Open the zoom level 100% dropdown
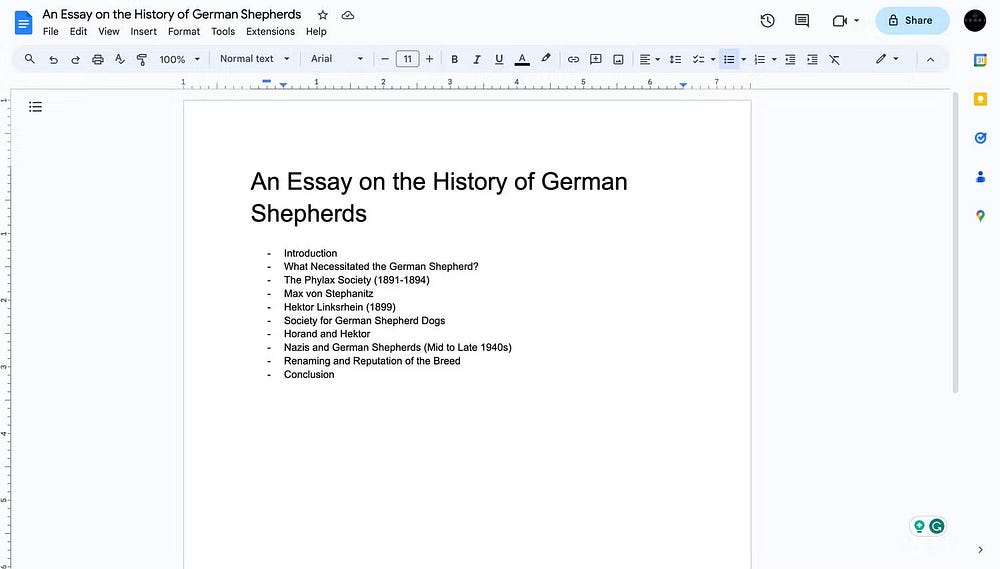Viewport: 1000px width, 569px height. [179, 59]
